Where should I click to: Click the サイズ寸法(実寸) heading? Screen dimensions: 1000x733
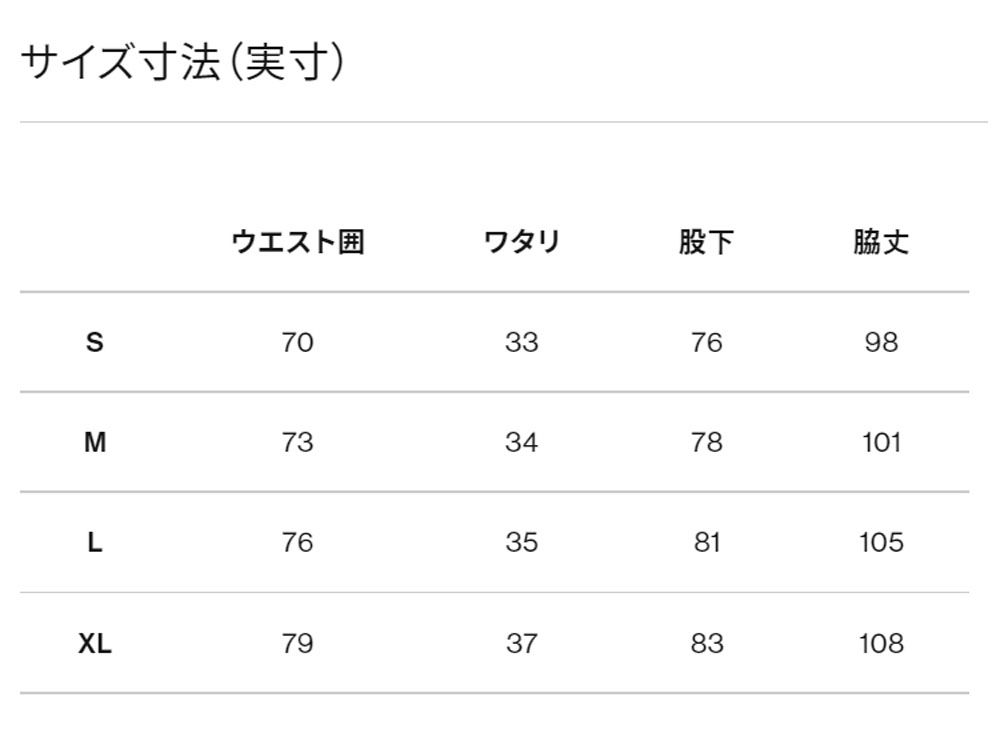click(183, 64)
